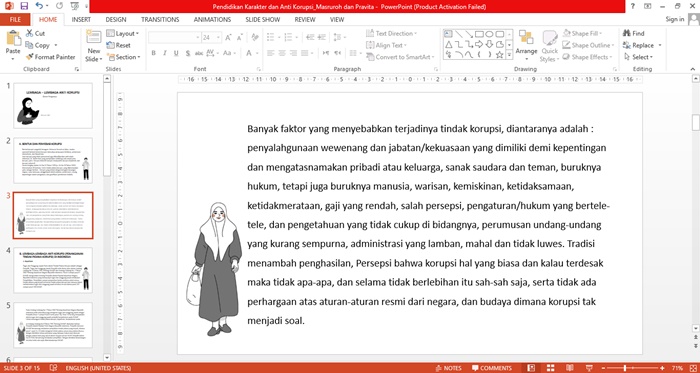Toggle Underline formatting
700x373 pixels.
176,53
